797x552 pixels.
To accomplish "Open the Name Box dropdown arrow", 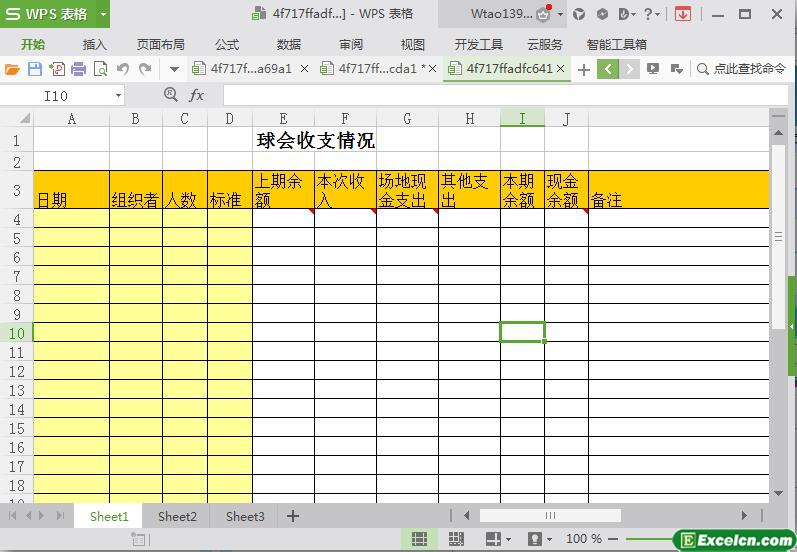I will pos(118,96).
